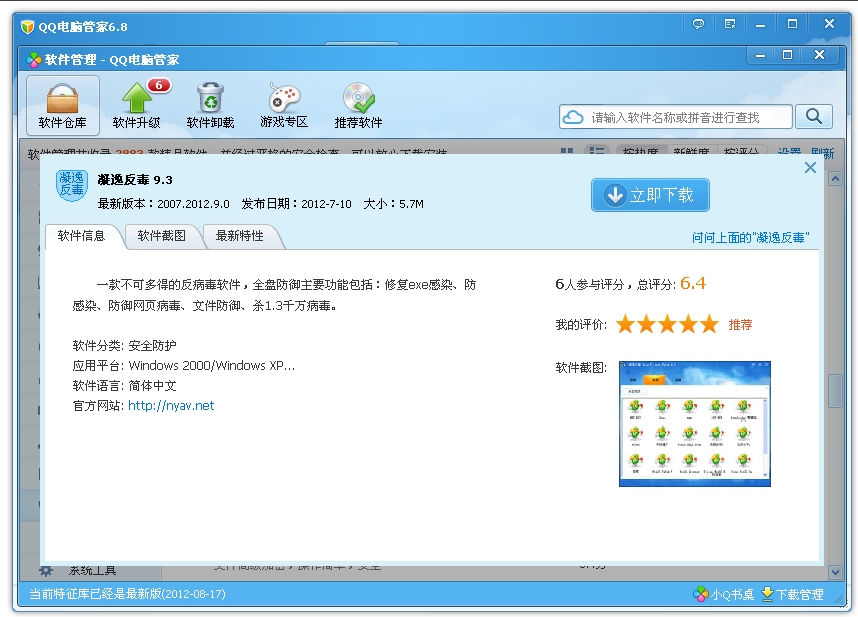Click the third rating star
The width and height of the screenshot is (858, 617).
[x=668, y=324]
